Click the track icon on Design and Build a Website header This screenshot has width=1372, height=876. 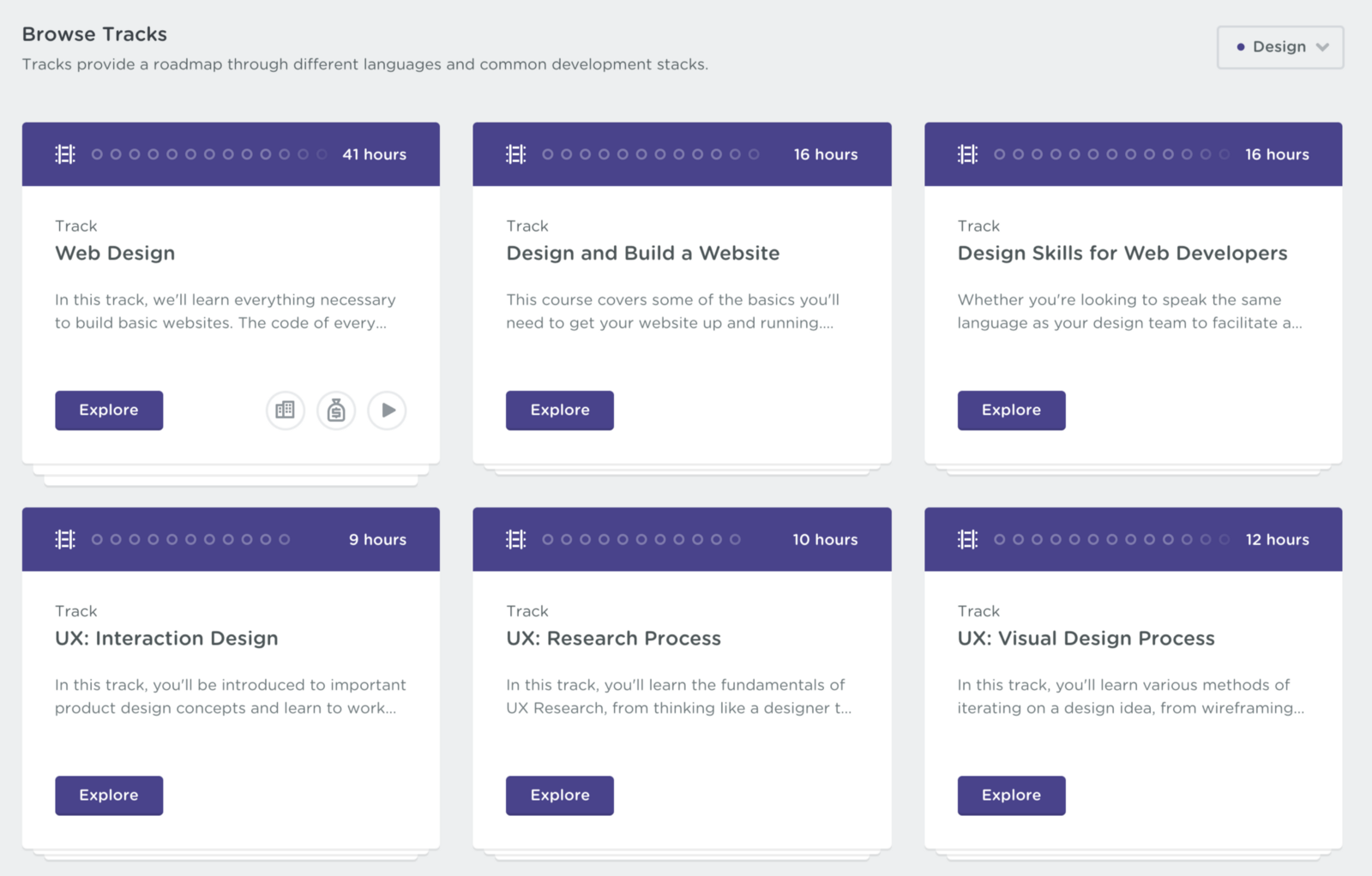(515, 154)
